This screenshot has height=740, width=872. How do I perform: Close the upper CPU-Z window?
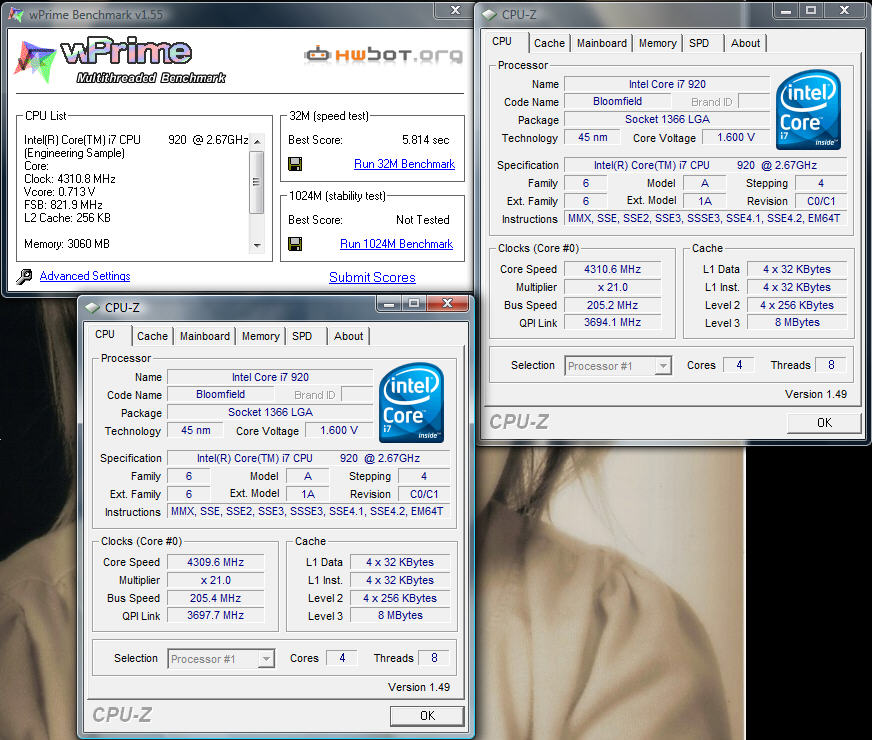click(x=844, y=11)
